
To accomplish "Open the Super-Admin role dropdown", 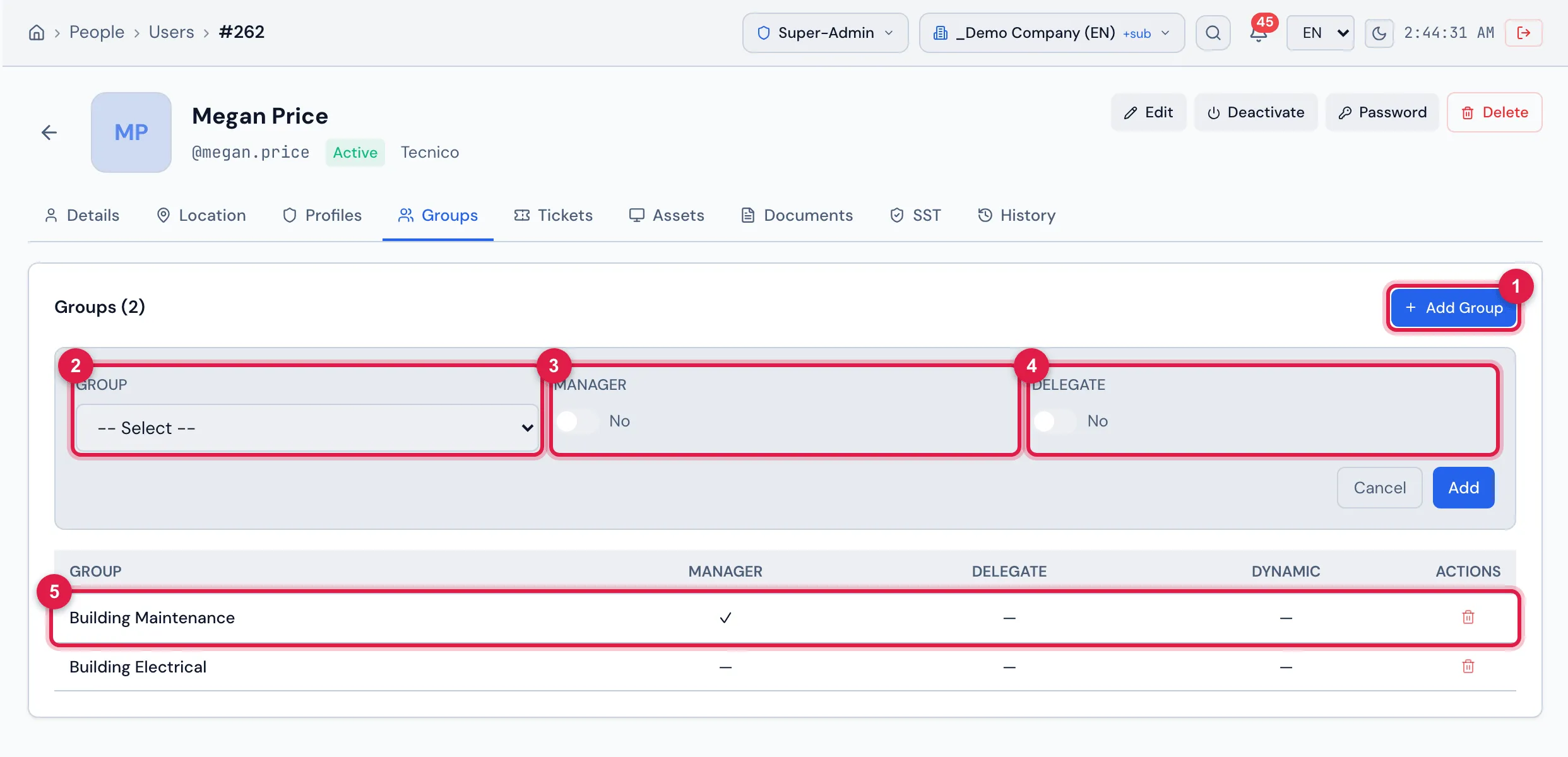I will coord(825,33).
